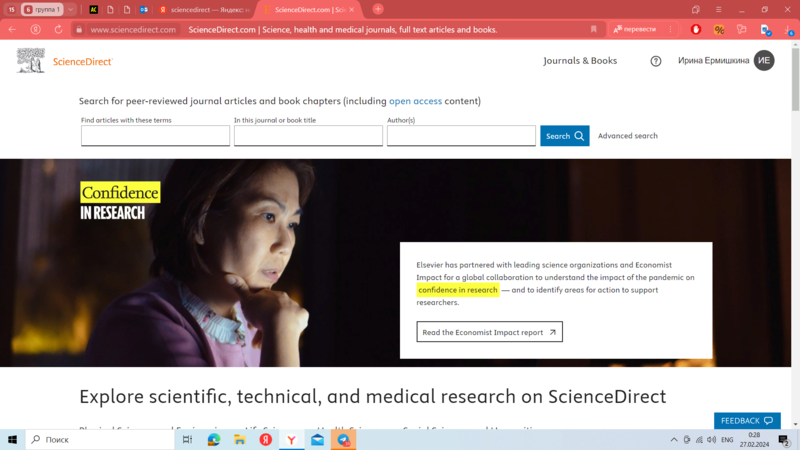Follow the open access link

coord(415,101)
